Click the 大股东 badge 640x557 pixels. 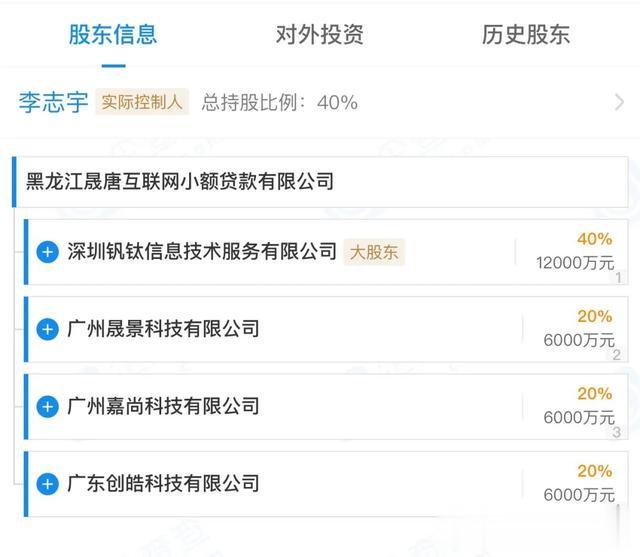click(x=374, y=252)
